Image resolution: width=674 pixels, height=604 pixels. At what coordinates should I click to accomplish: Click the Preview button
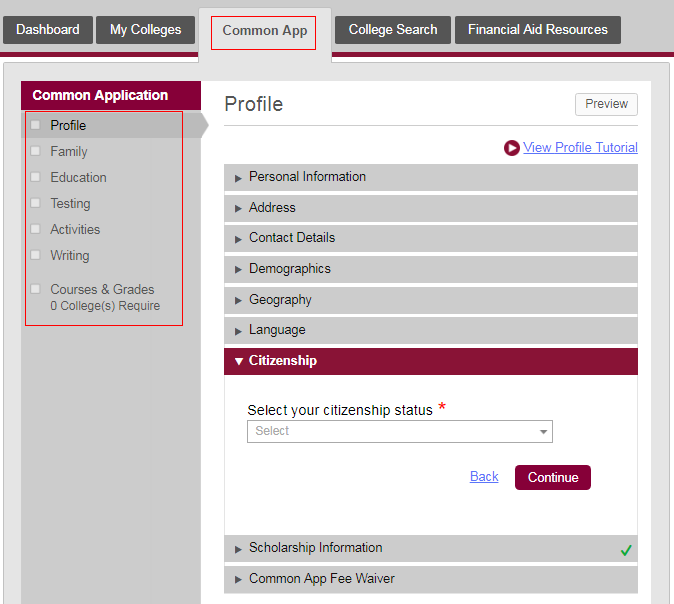606,104
